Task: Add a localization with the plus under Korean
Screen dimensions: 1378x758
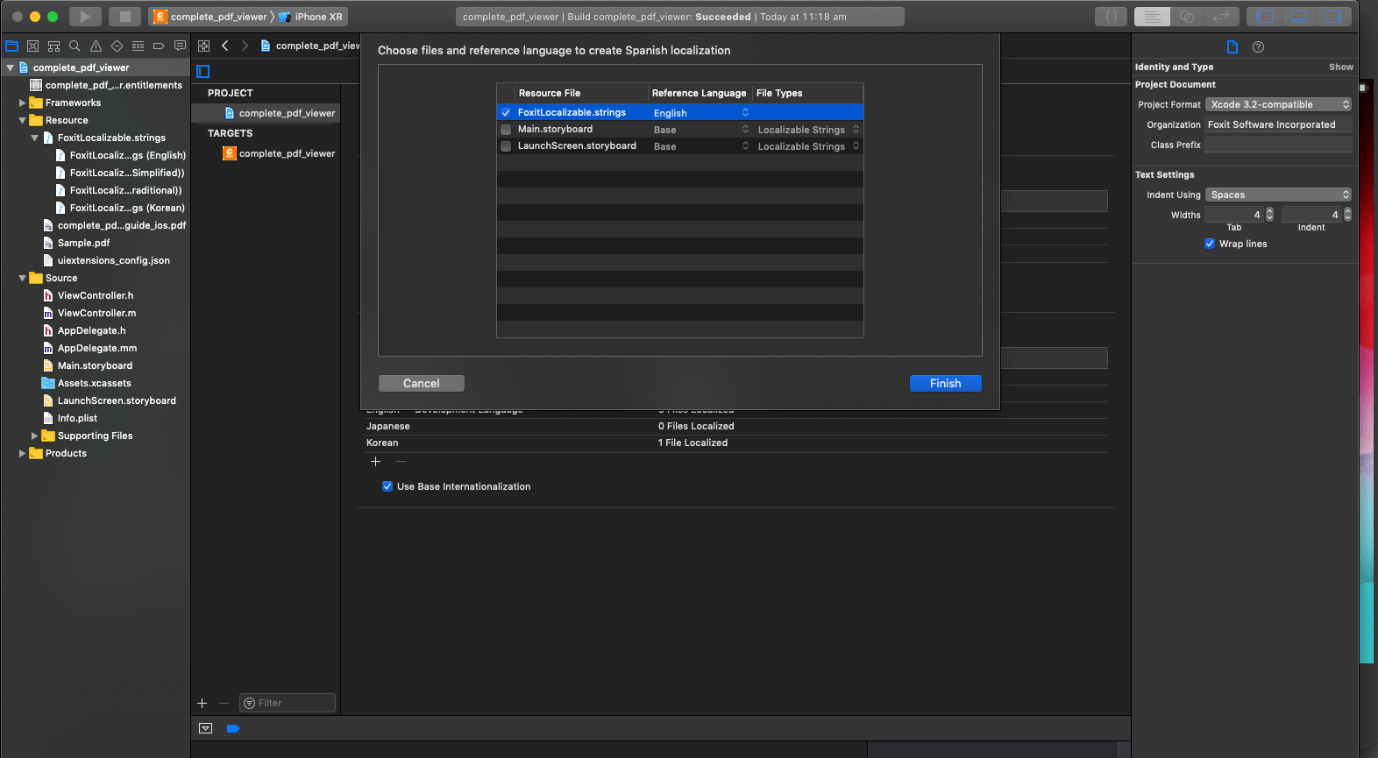Action: (376, 461)
